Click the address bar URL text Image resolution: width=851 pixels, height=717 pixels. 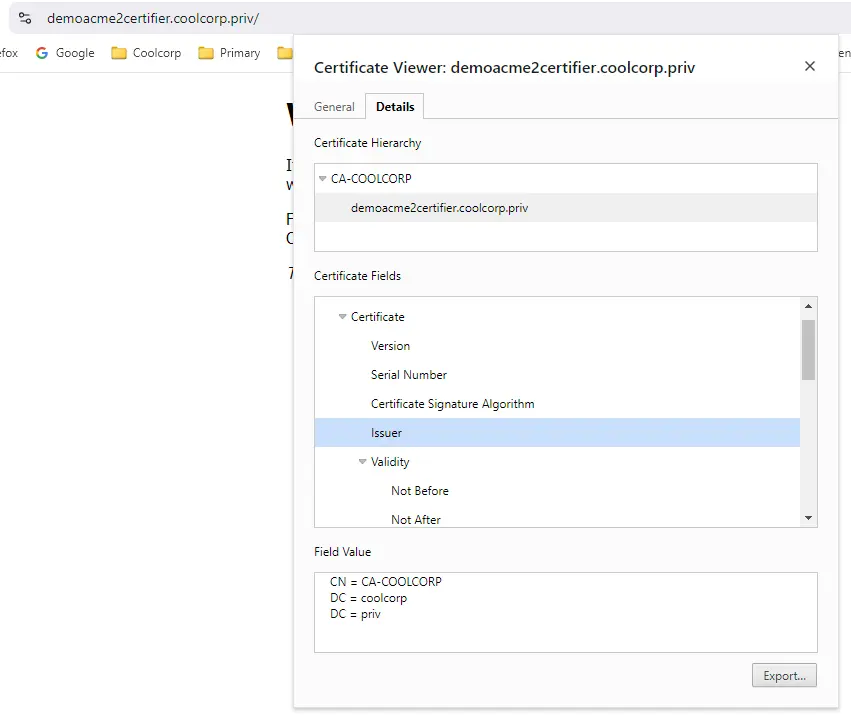coord(152,18)
